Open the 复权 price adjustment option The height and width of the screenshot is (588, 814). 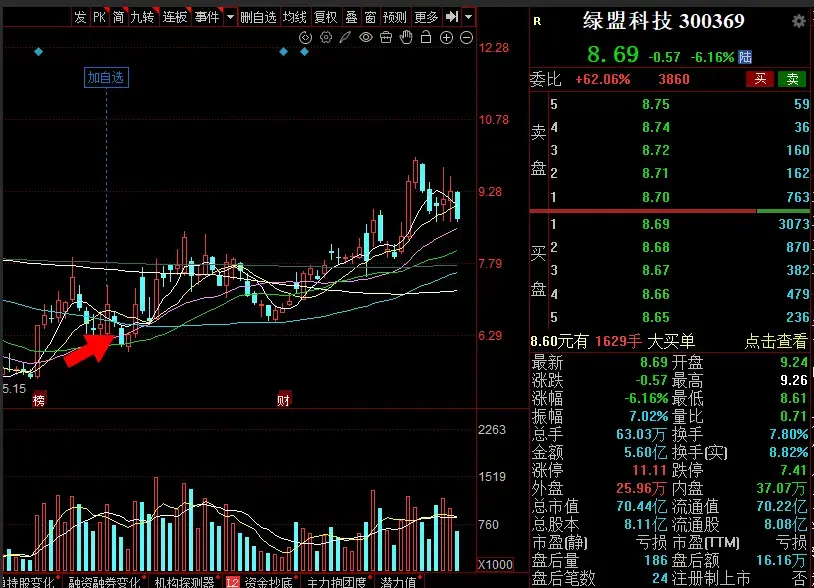coord(326,17)
